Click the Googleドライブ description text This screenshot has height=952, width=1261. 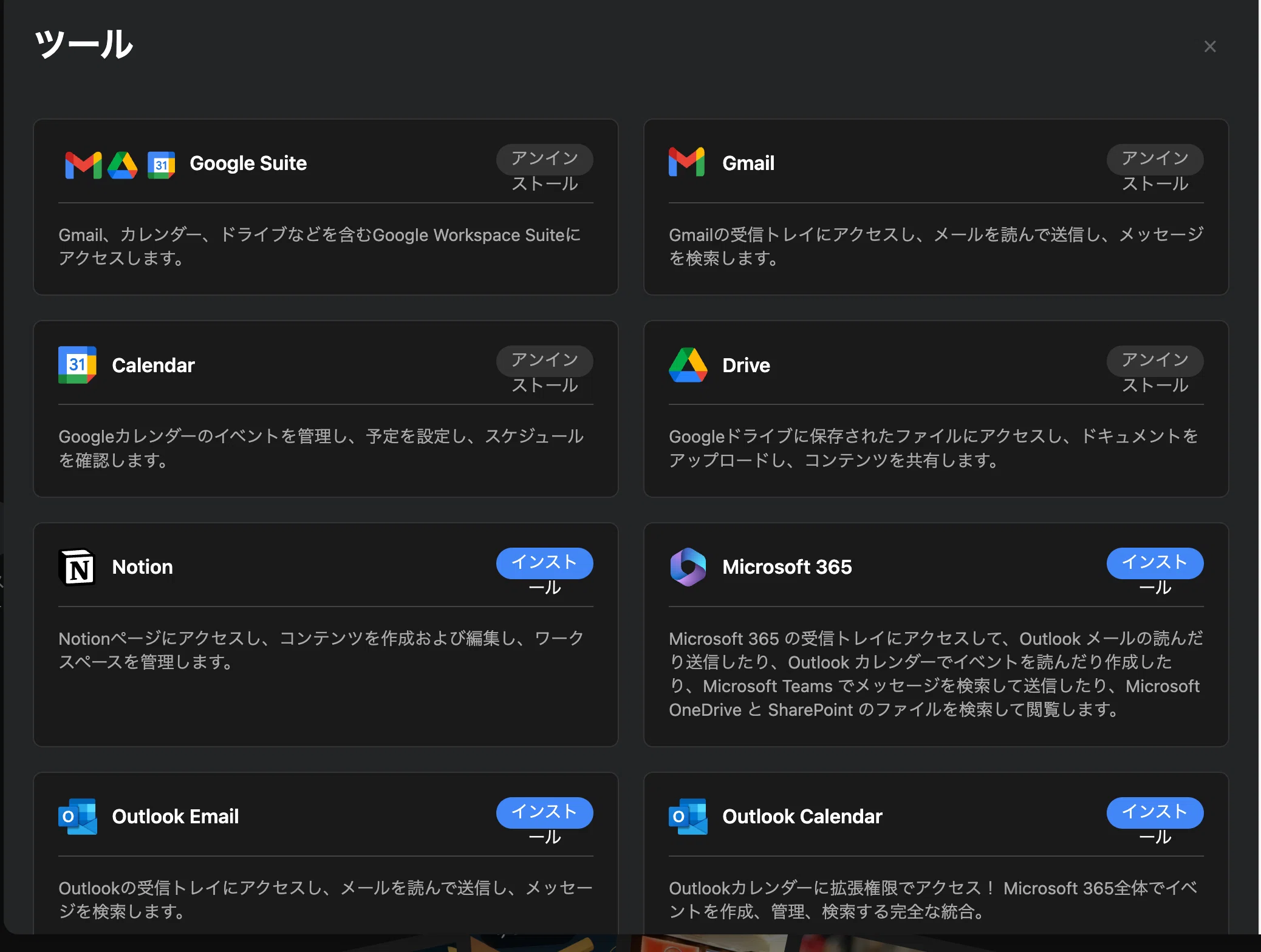point(934,448)
